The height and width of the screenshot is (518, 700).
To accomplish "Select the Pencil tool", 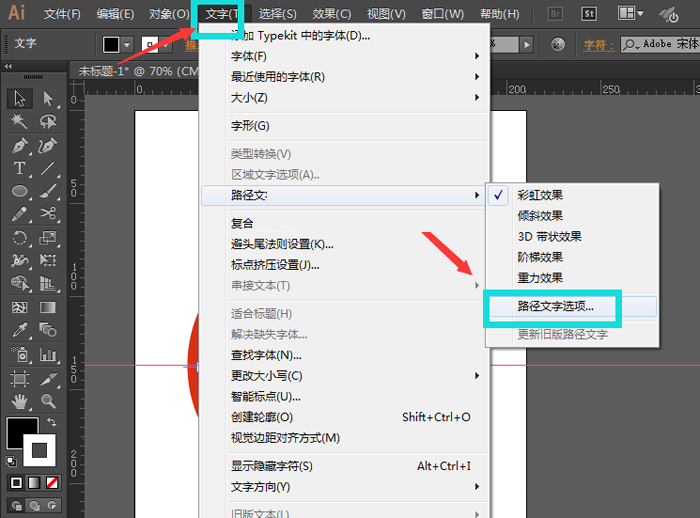I will pyautogui.click(x=19, y=214).
